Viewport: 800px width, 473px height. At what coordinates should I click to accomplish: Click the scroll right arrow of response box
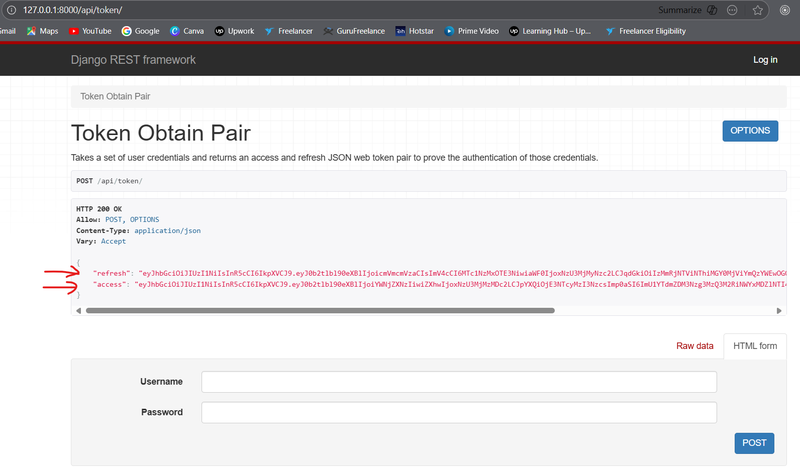coord(779,311)
